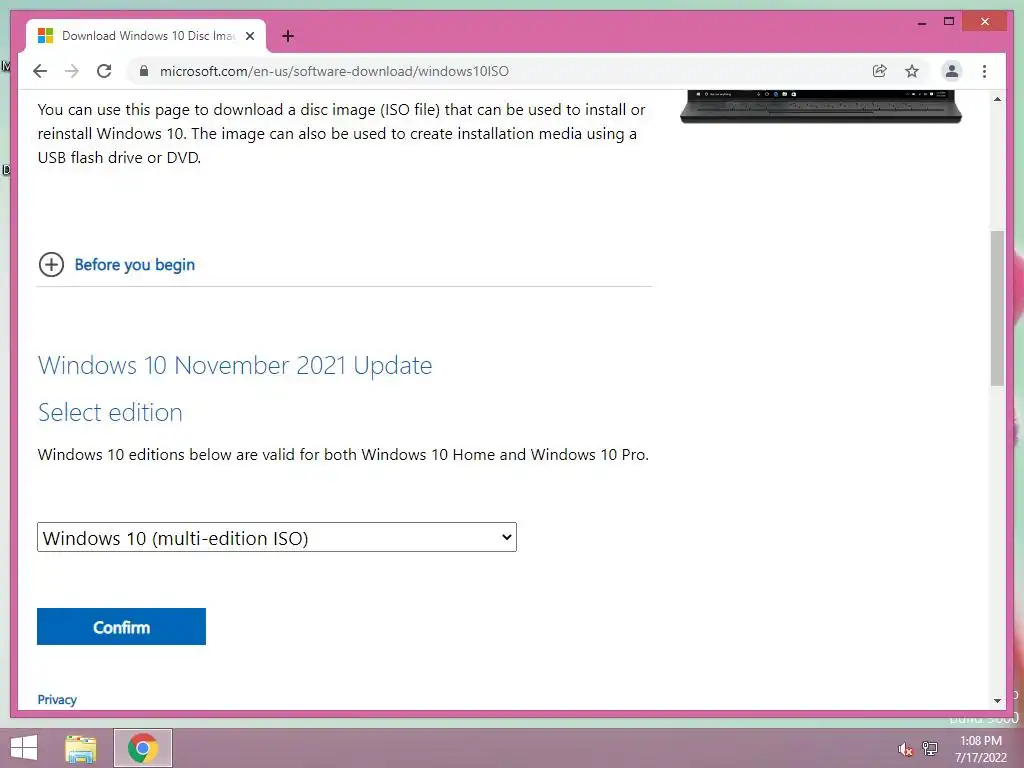
Task: Click the forward navigation arrow
Action: coord(72,71)
